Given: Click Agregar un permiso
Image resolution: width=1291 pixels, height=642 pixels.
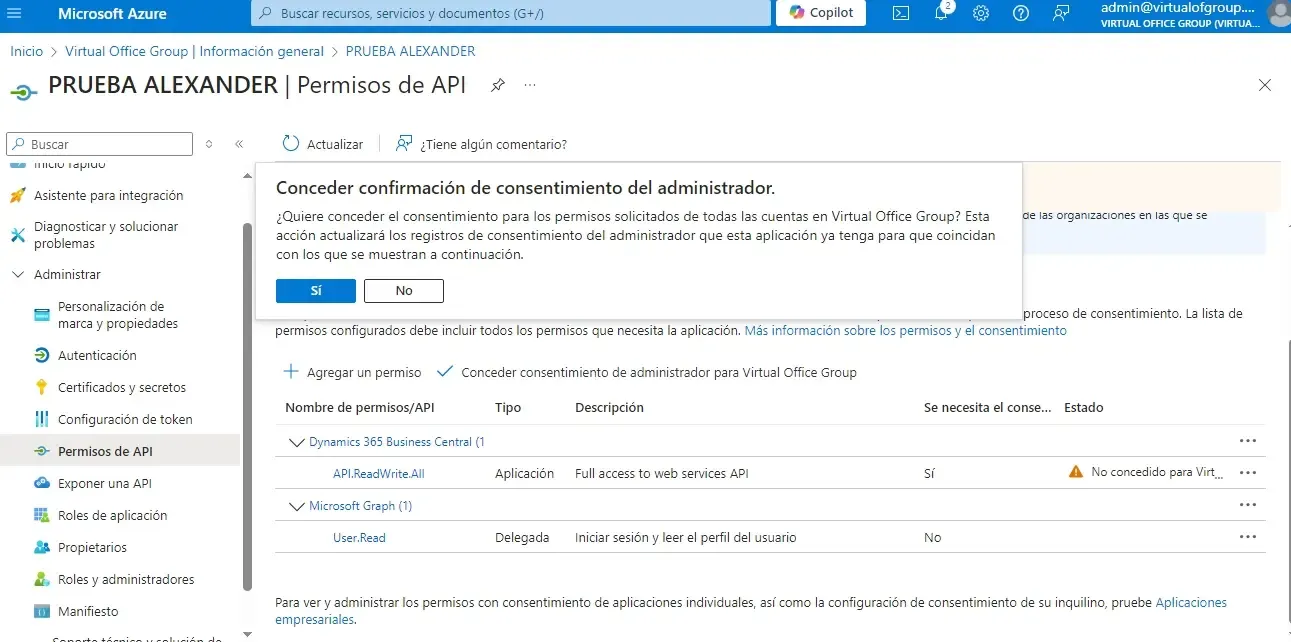Looking at the screenshot, I should [x=353, y=372].
